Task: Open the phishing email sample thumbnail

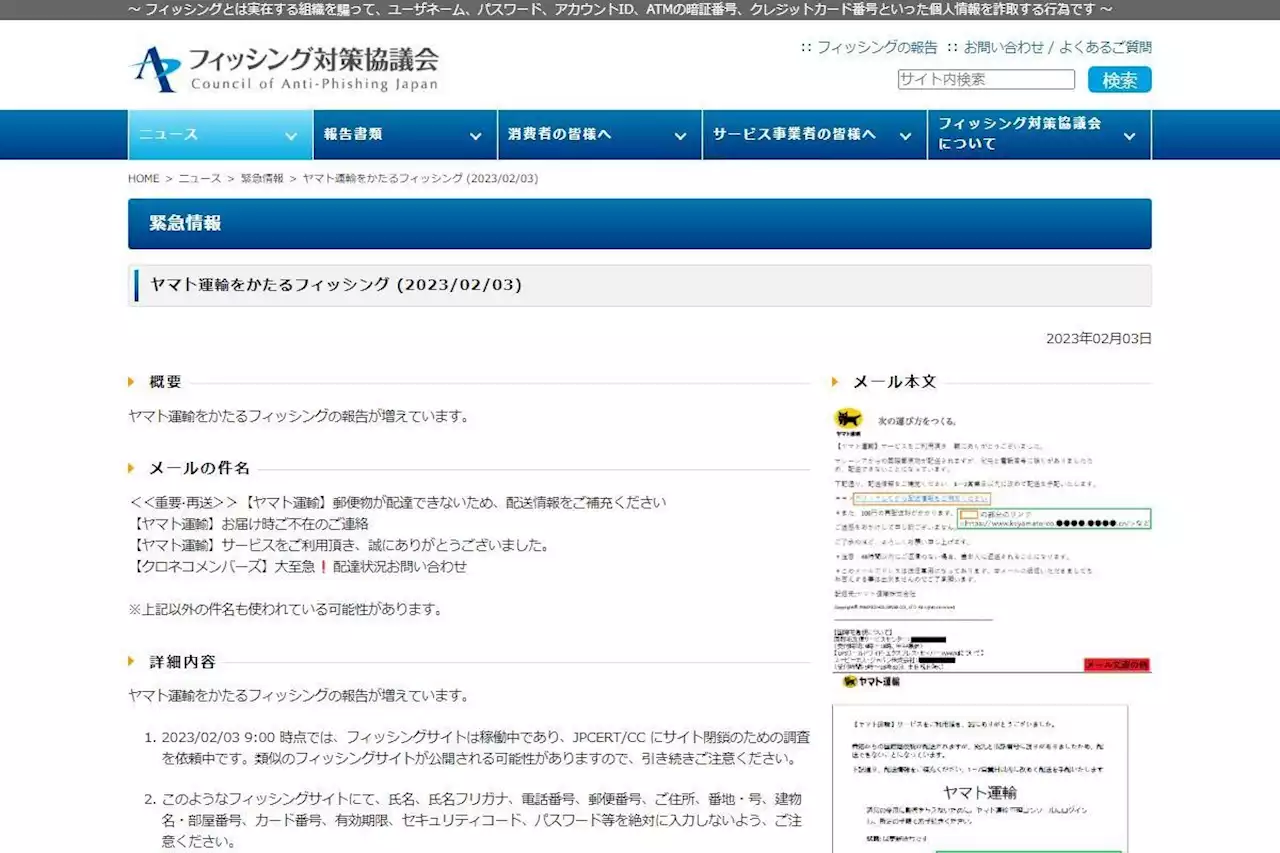Action: [992, 539]
